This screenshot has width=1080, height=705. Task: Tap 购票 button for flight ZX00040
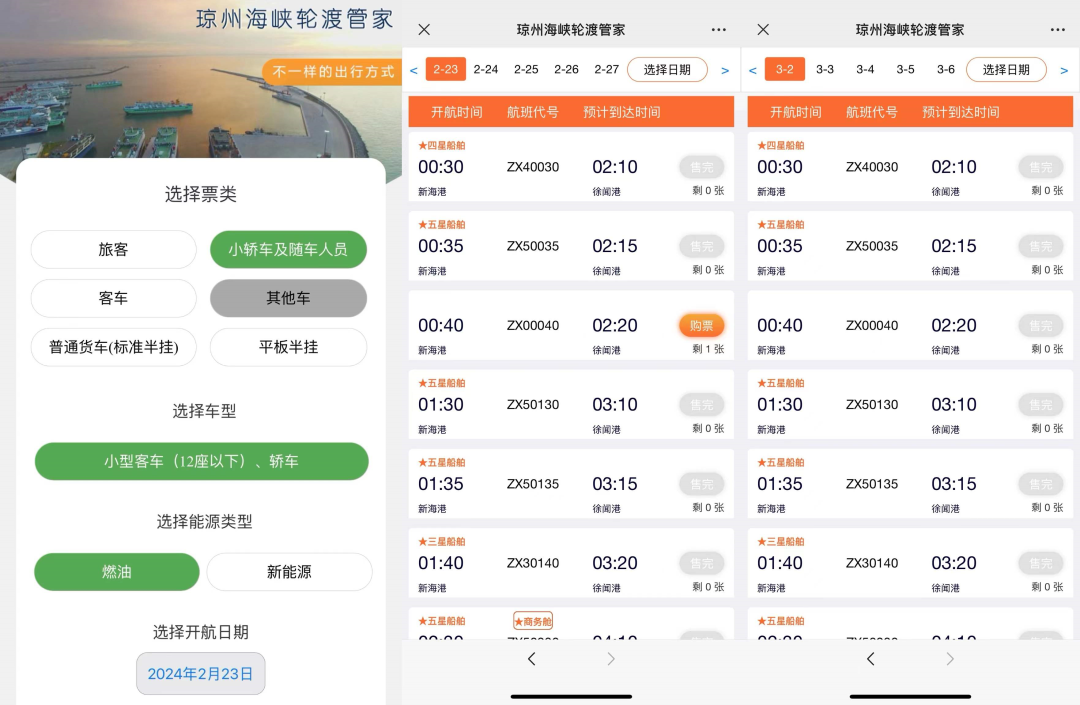coord(701,326)
